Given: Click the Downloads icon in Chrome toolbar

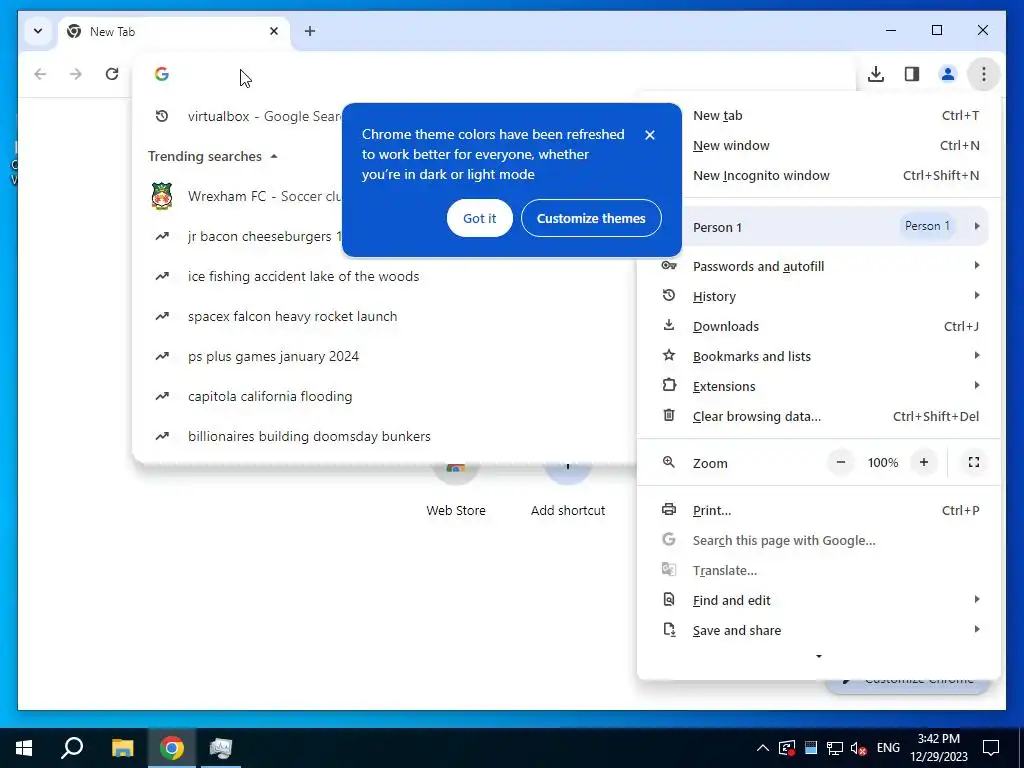Looking at the screenshot, I should point(876,74).
